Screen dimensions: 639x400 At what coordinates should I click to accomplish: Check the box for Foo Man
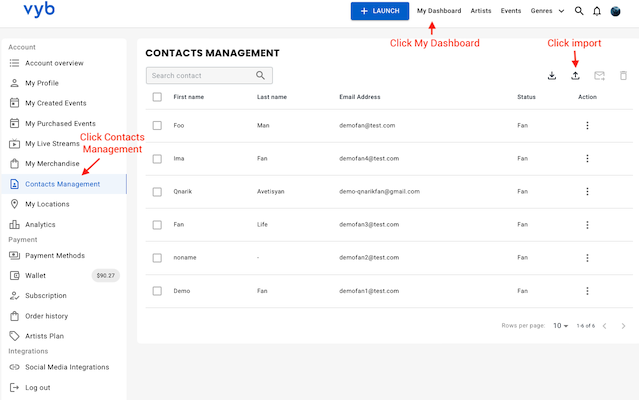(157, 125)
